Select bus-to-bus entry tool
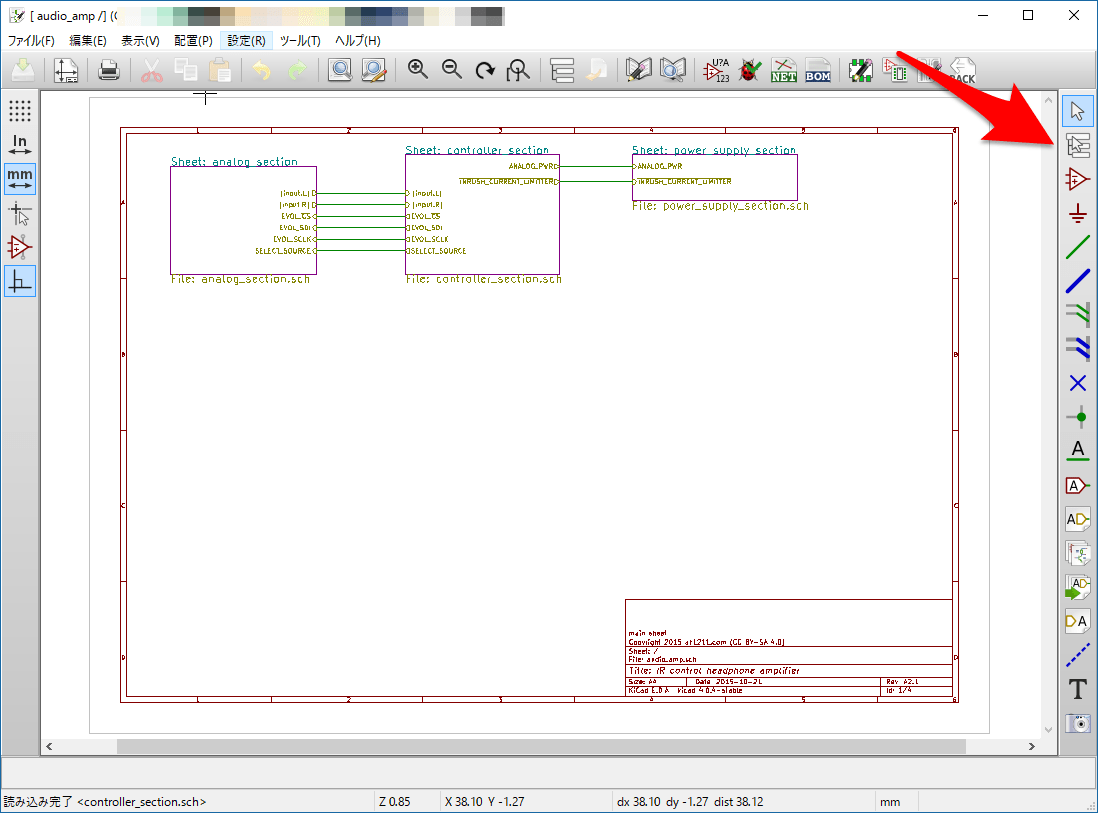This screenshot has height=813, width=1098. click(1078, 347)
